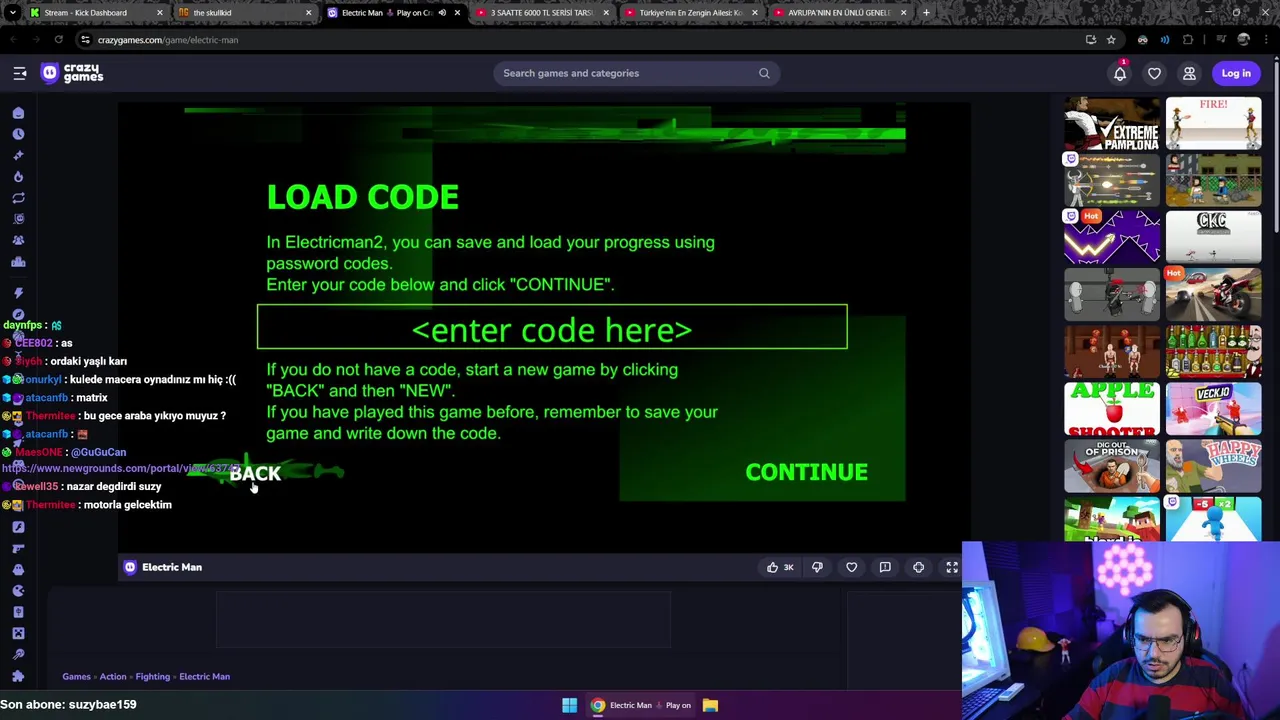Click BACK in the Load Code screen
The width and height of the screenshot is (1280, 720).
tap(255, 474)
